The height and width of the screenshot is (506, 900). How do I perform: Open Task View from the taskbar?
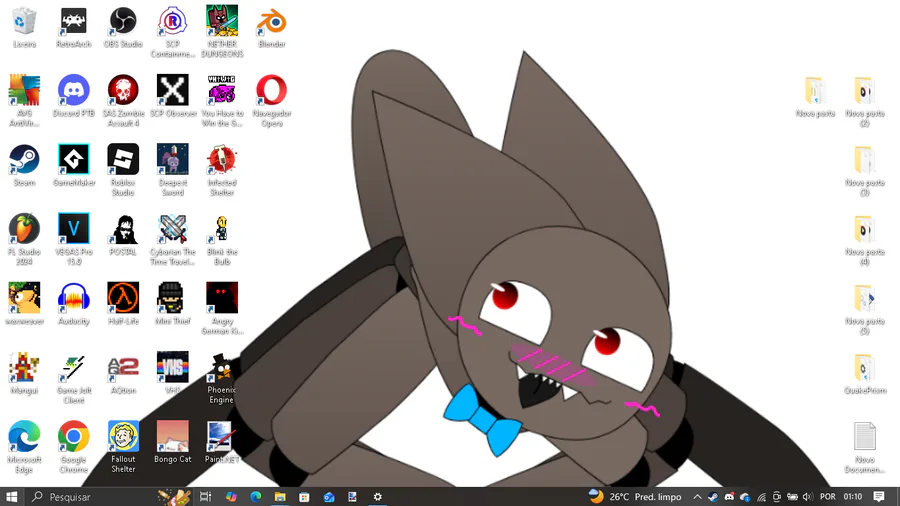point(205,497)
